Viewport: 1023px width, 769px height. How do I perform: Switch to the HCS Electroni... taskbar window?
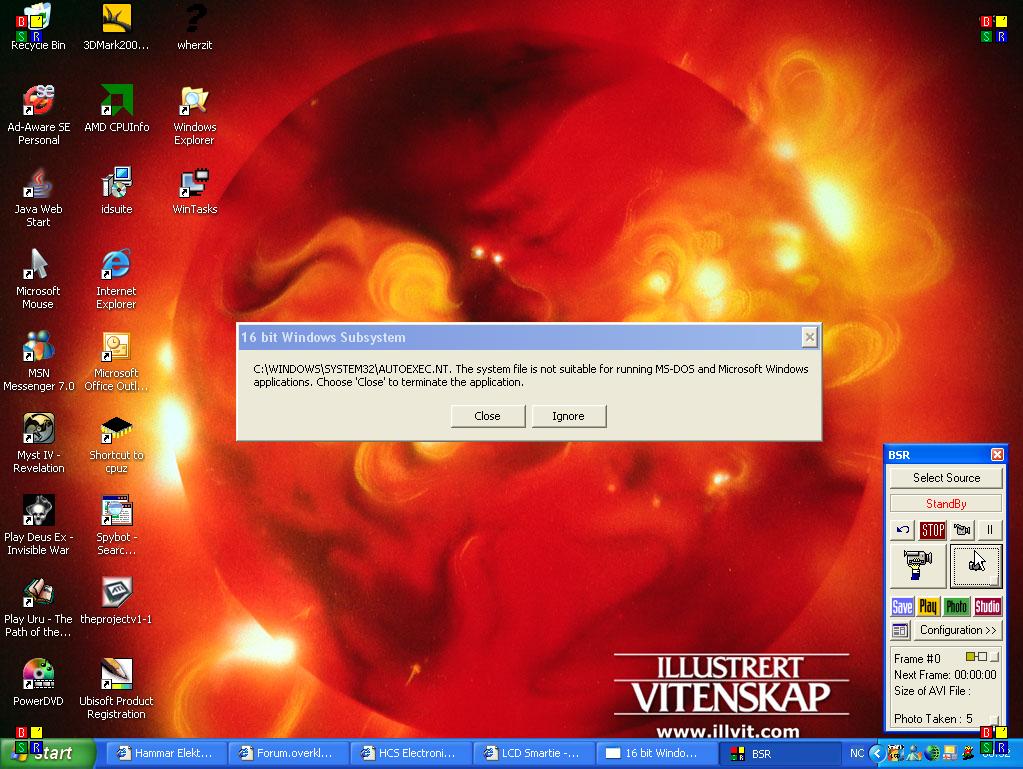pyautogui.click(x=410, y=753)
